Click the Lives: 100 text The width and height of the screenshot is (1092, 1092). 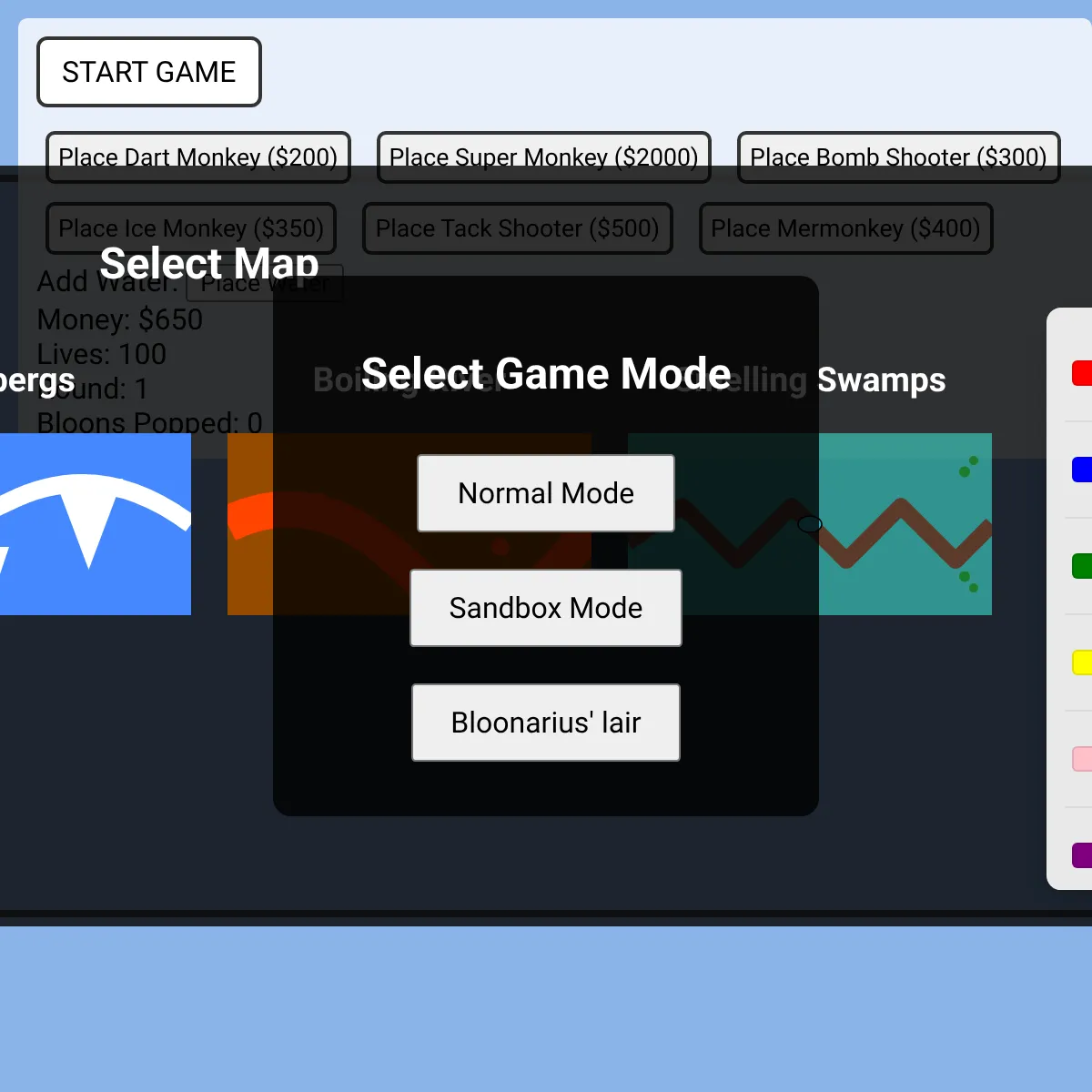coord(102,354)
